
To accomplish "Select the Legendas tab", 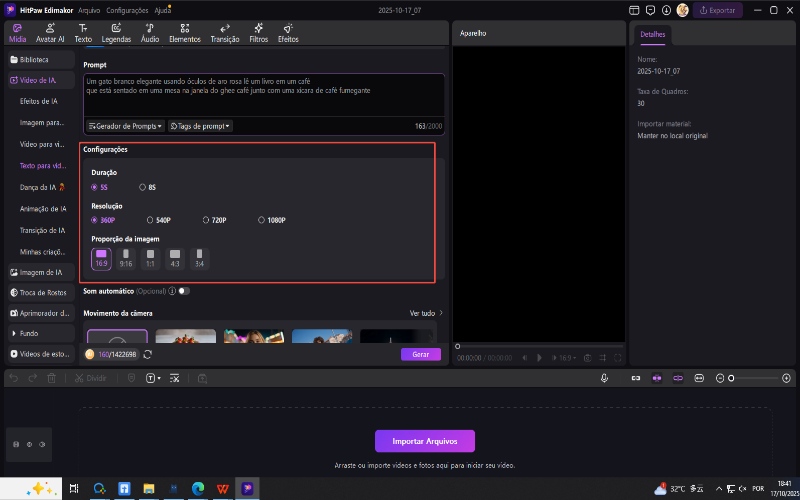I will click(x=116, y=33).
